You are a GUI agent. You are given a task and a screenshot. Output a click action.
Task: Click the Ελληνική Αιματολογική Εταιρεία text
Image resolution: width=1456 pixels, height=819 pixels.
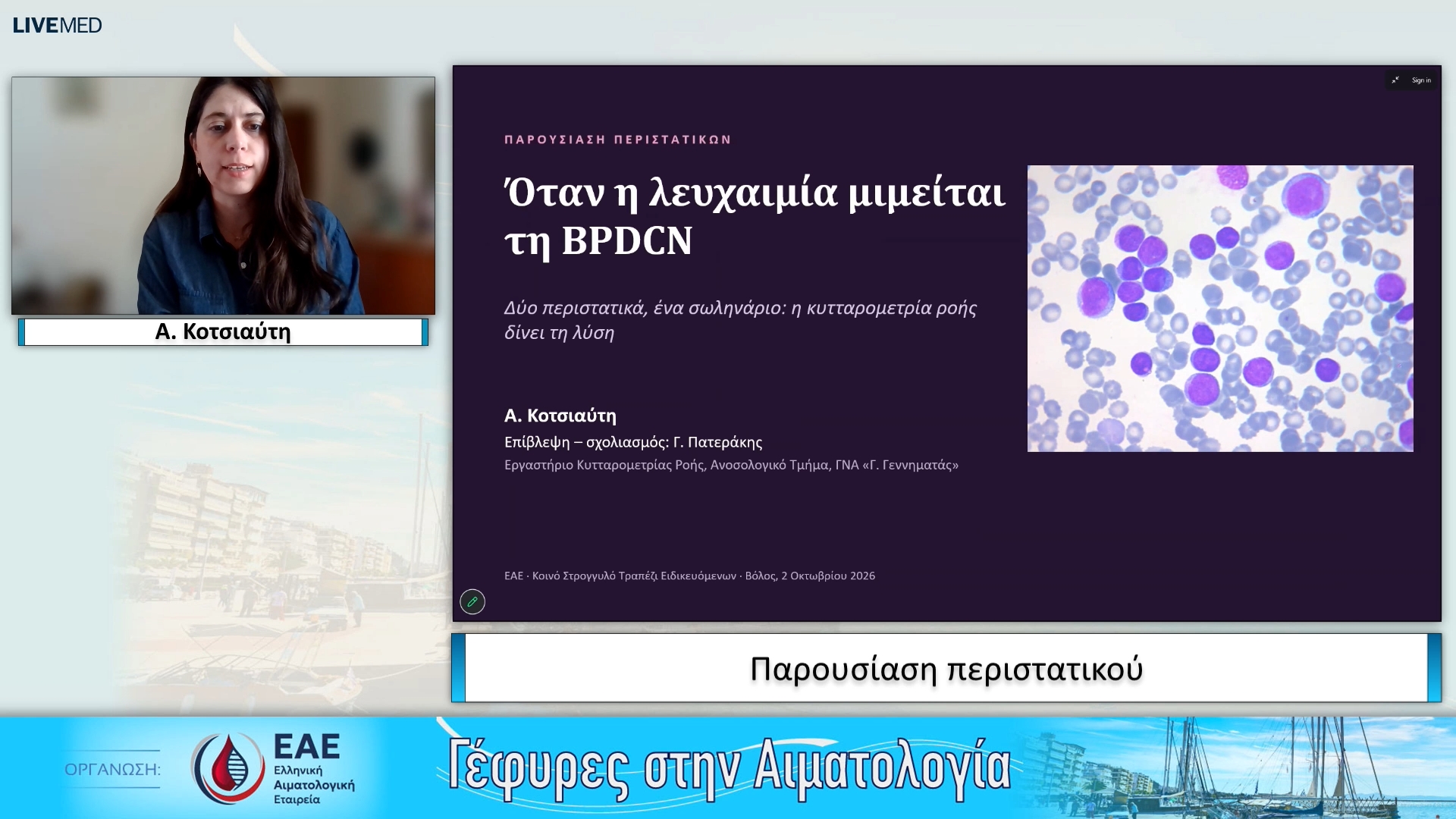coord(314,785)
